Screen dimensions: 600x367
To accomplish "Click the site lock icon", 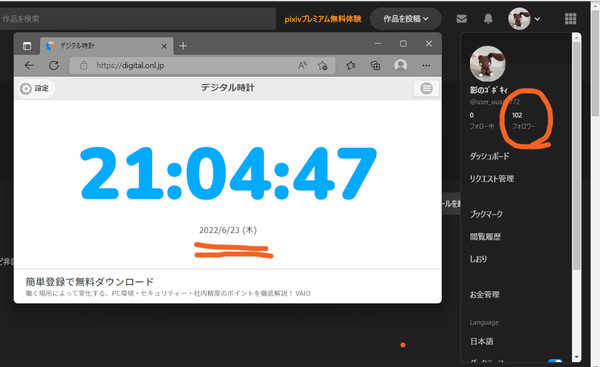I will (x=83, y=65).
